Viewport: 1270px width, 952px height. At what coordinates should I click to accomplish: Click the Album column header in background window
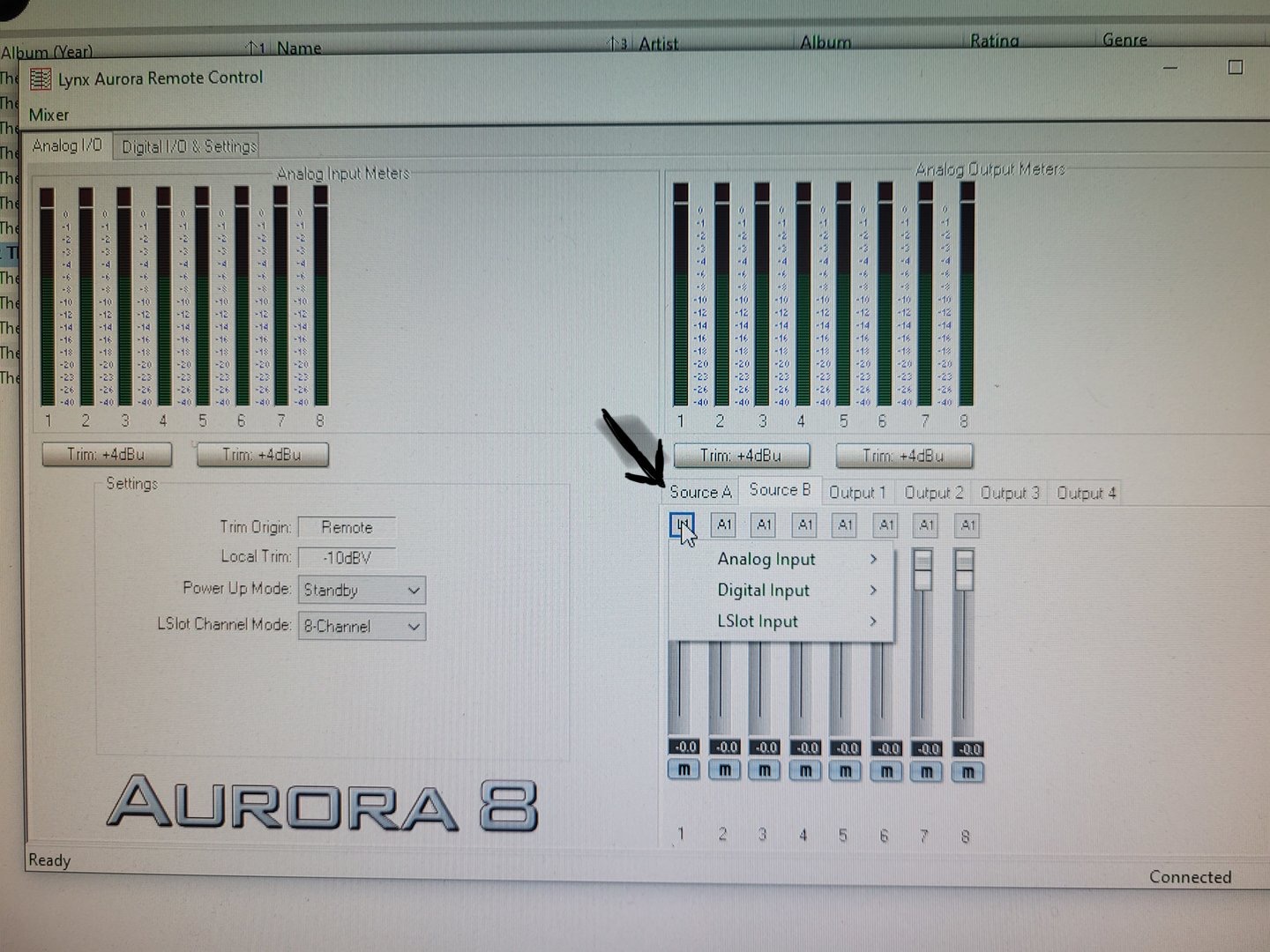[825, 41]
